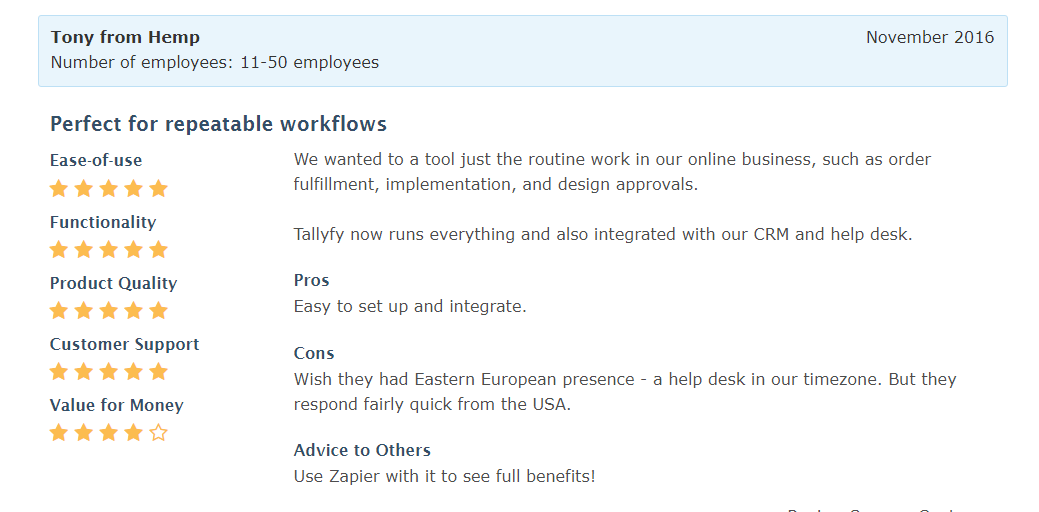Click the fifth Ease-of-use star

click(x=158, y=189)
